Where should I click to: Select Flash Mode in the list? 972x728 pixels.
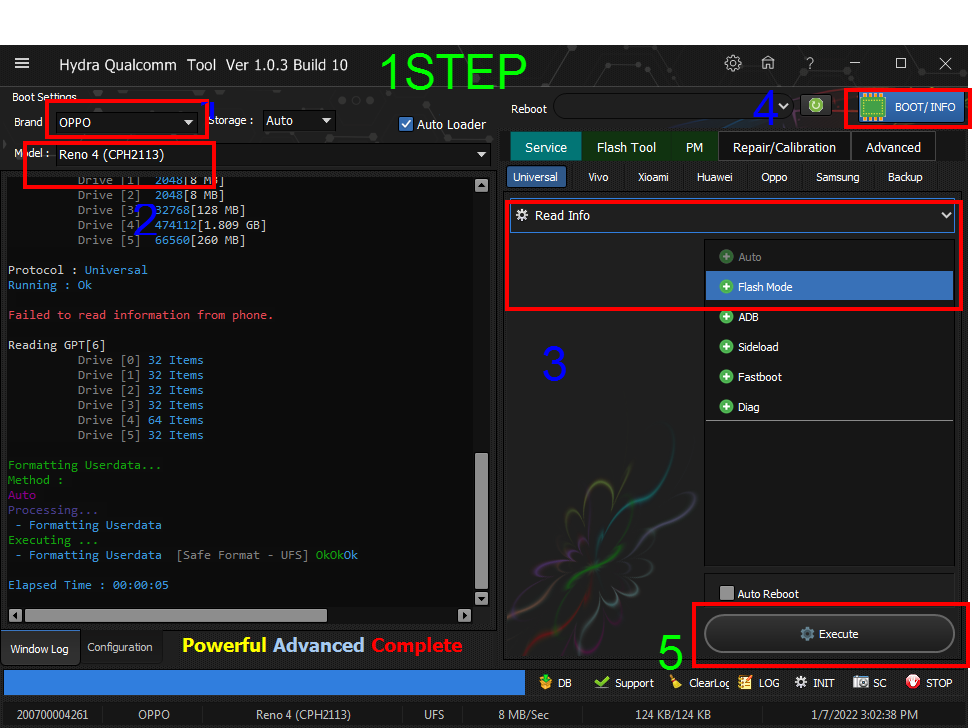tap(829, 286)
